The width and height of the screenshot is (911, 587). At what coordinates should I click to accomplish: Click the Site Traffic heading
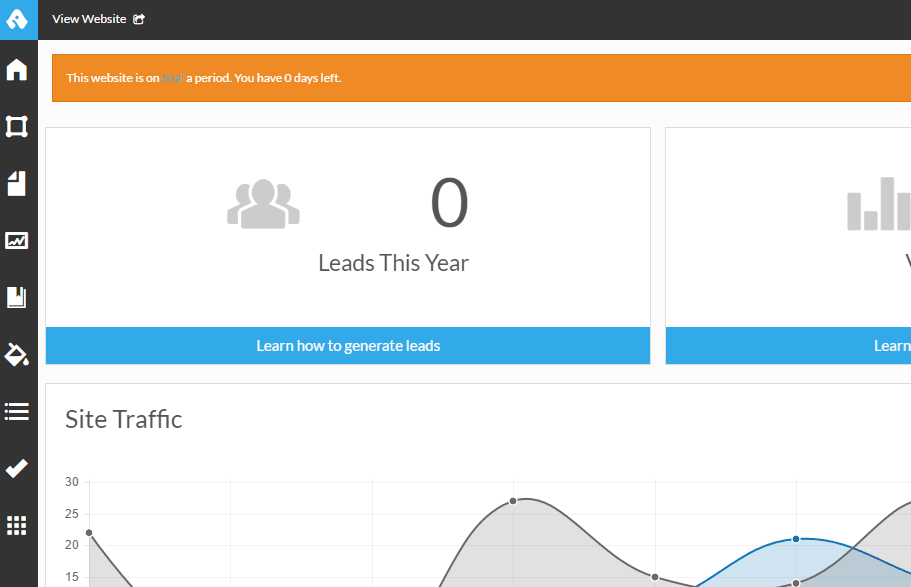coord(124,419)
